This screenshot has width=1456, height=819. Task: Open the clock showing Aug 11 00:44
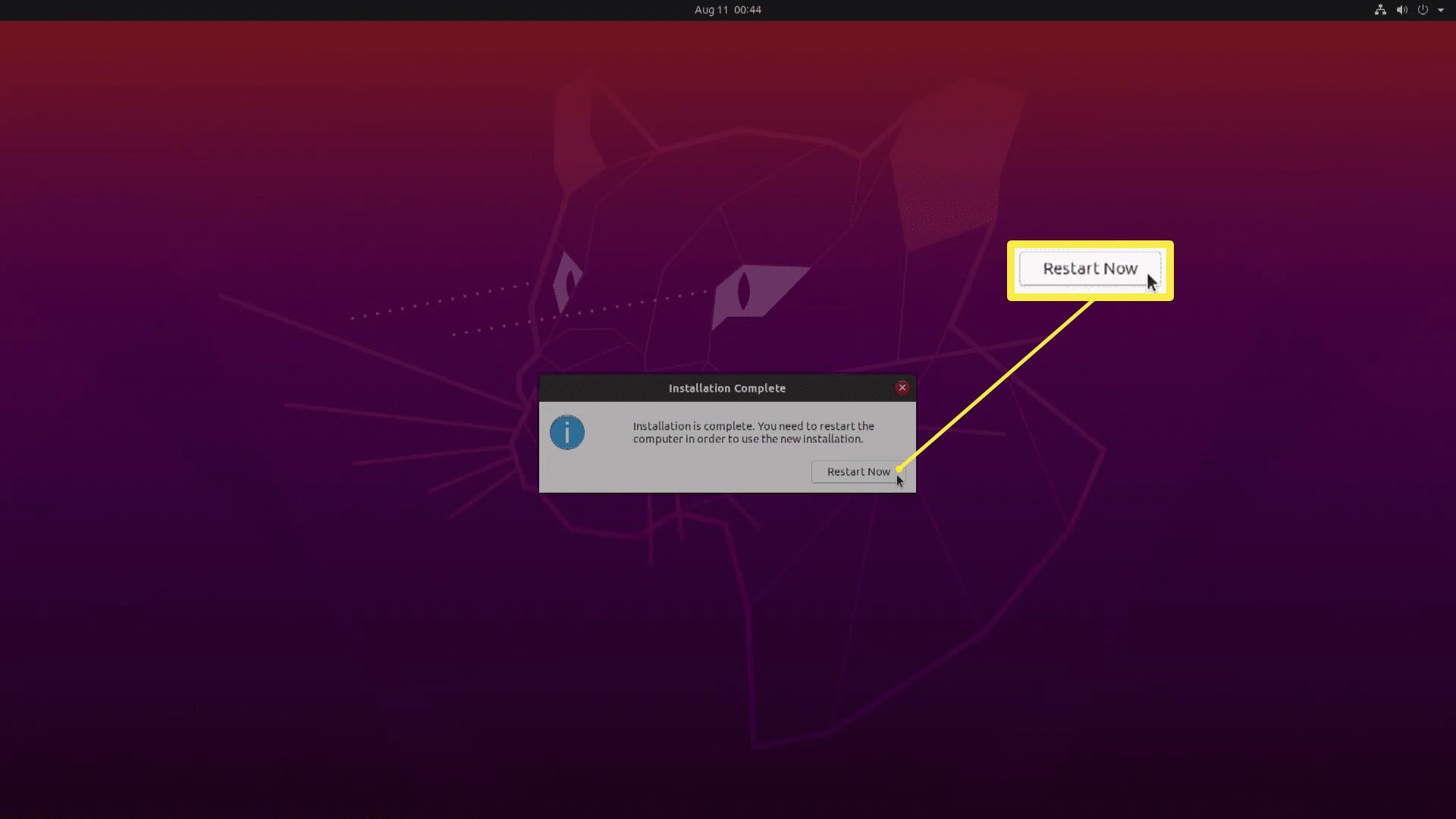pyautogui.click(x=727, y=10)
